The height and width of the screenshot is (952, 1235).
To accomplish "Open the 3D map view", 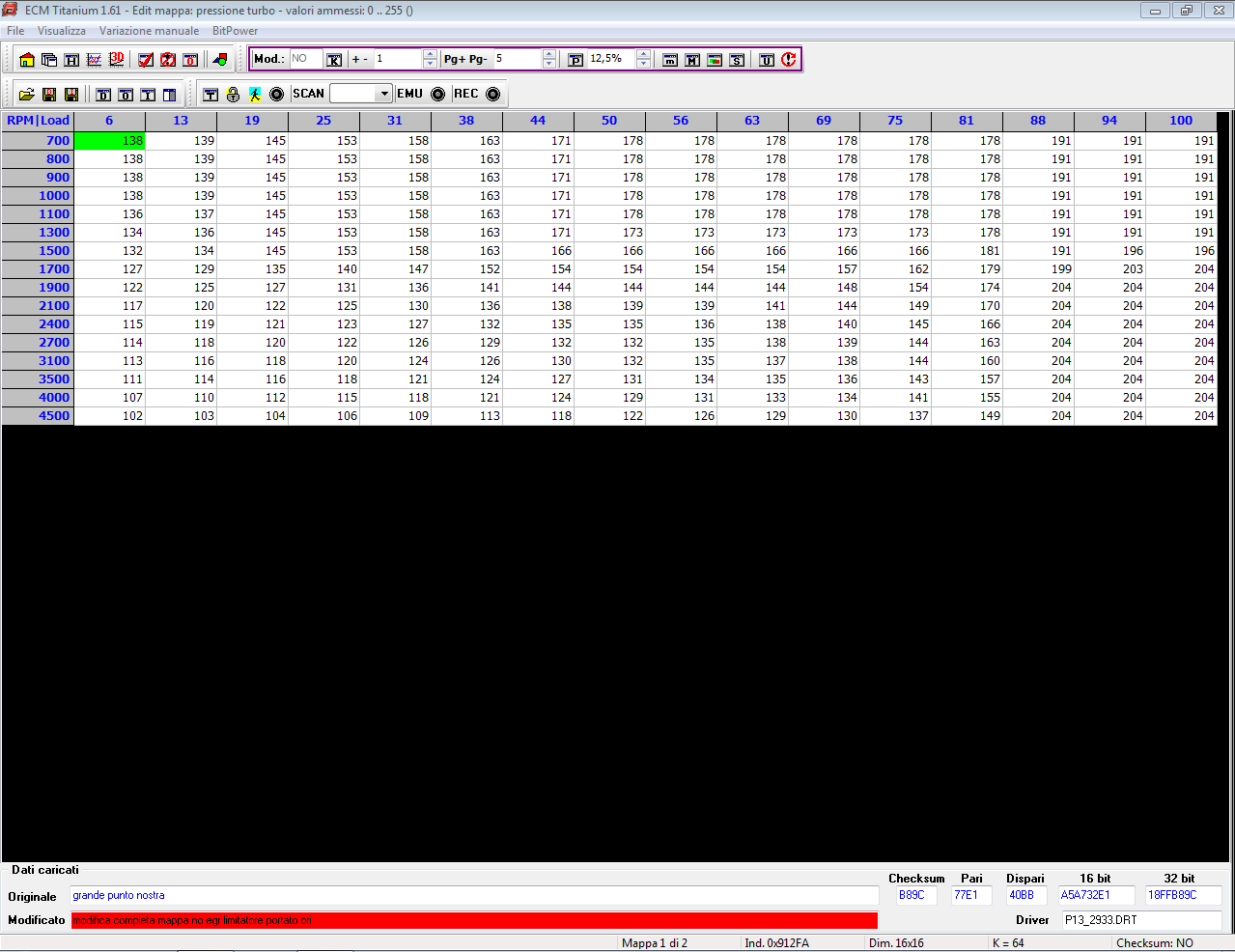I will [117, 60].
